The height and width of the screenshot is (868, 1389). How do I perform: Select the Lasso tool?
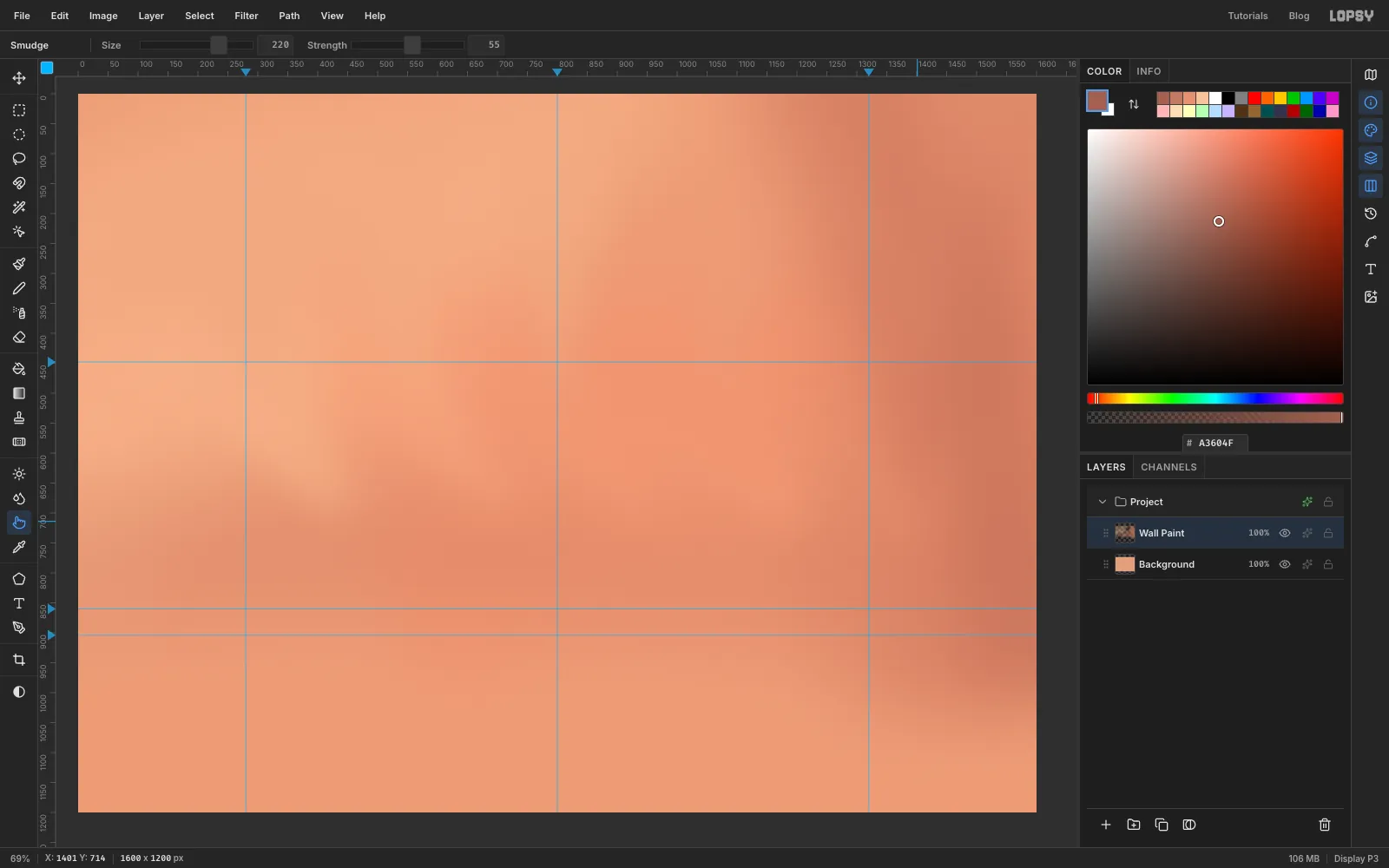point(18,159)
